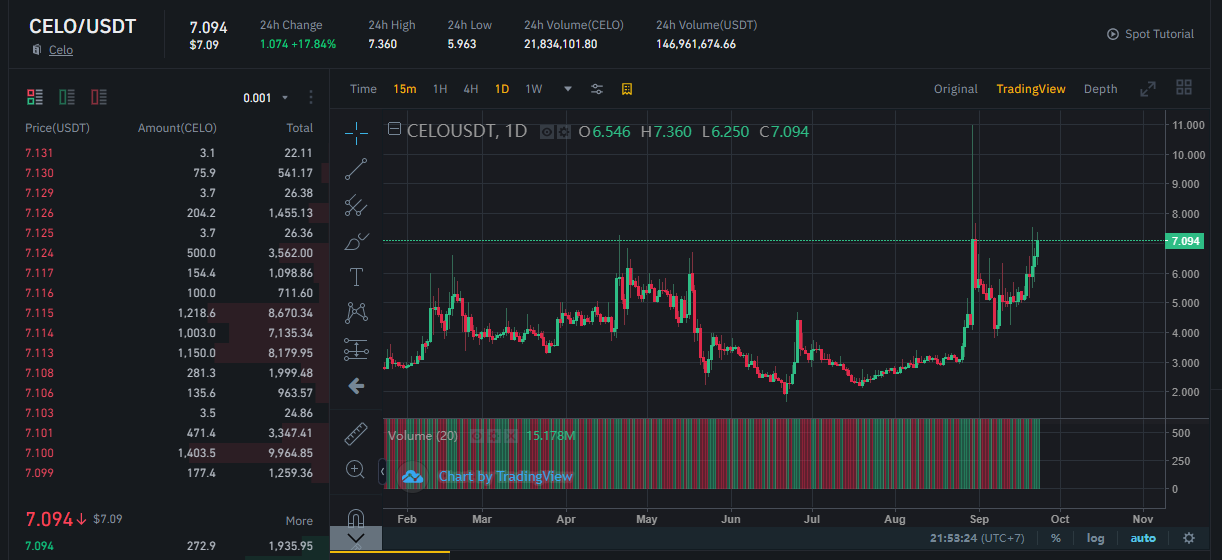The height and width of the screenshot is (560, 1222).
Task: Collapse the drawing toolbar side handle
Action: click(384, 470)
